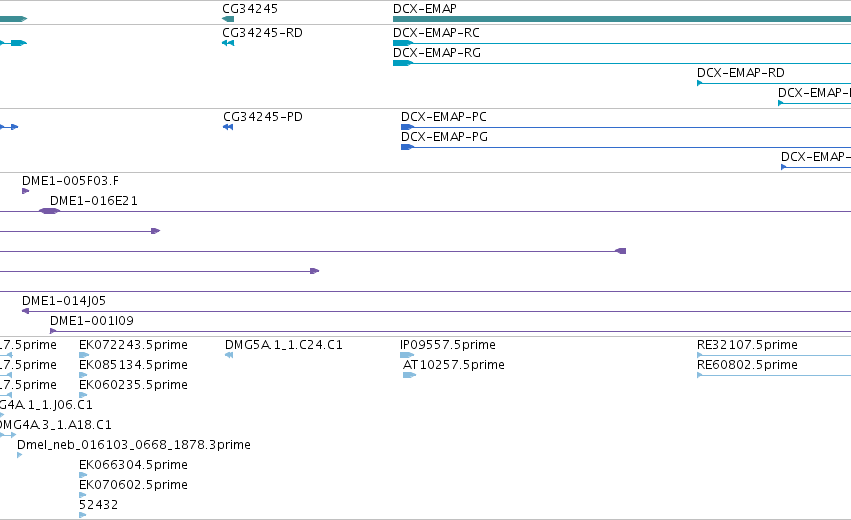This screenshot has width=851, height=520.
Task: Click the EK060235.5prime EST glyph
Action: coord(83,395)
